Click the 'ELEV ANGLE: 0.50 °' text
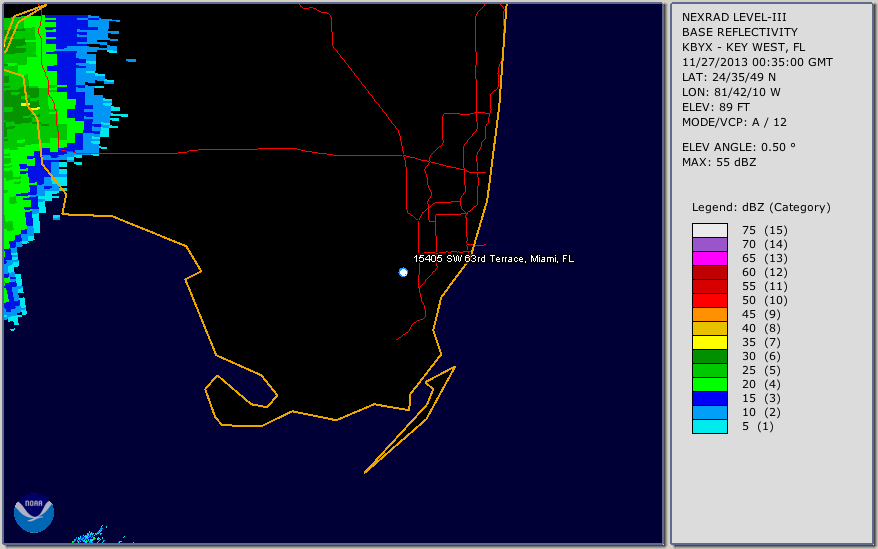The image size is (878, 549). [x=739, y=147]
